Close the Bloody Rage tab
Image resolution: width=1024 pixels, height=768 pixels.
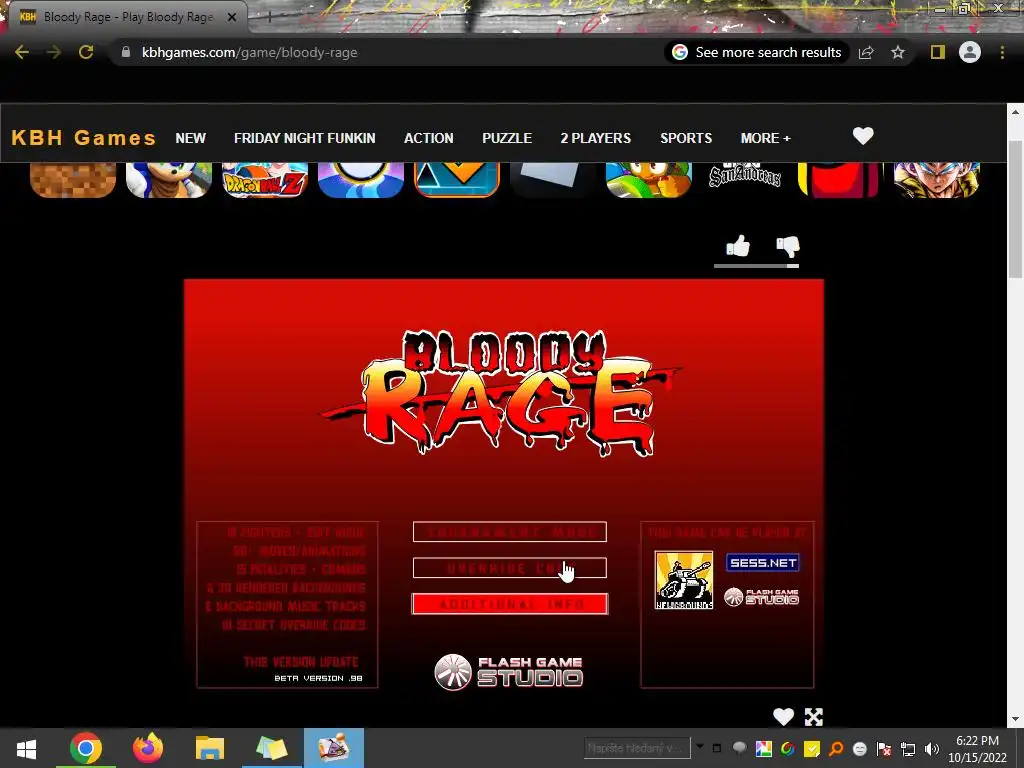232,17
